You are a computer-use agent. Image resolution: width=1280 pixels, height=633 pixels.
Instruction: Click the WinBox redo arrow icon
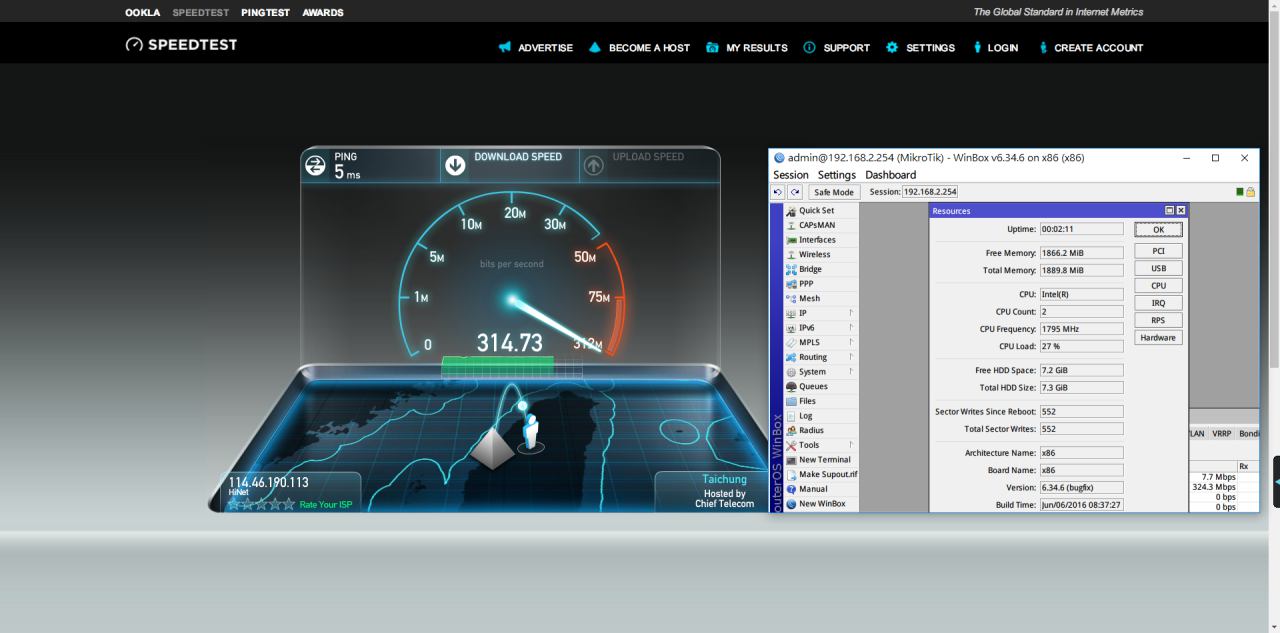point(795,192)
